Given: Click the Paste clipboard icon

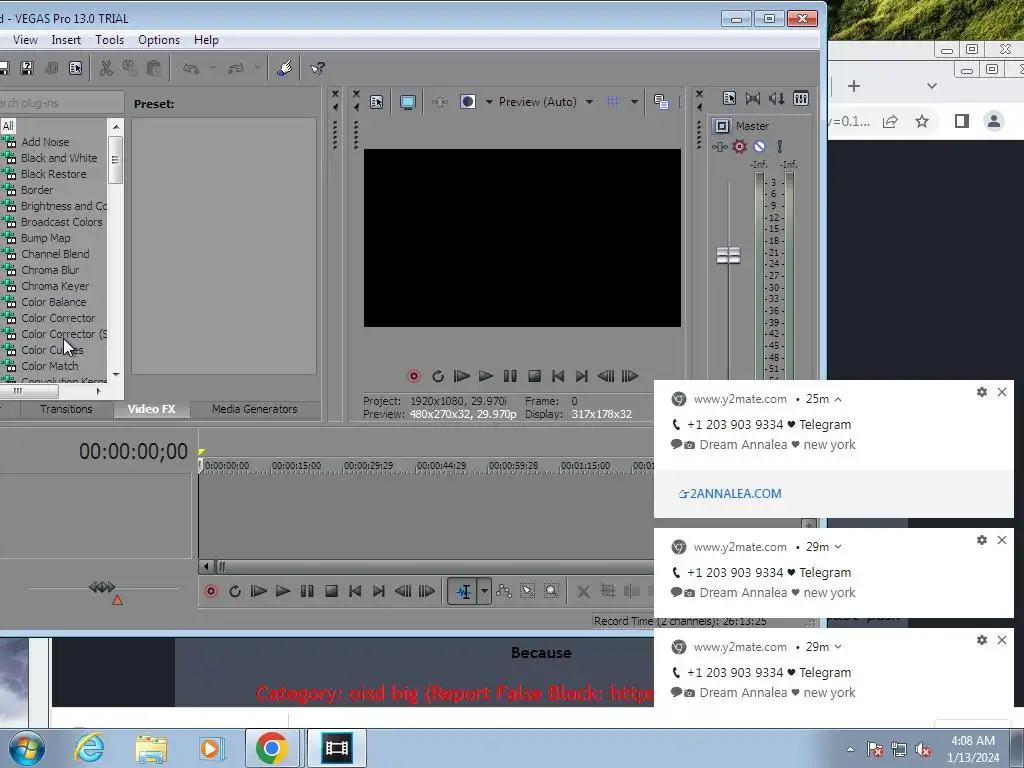Looking at the screenshot, I should [154, 68].
